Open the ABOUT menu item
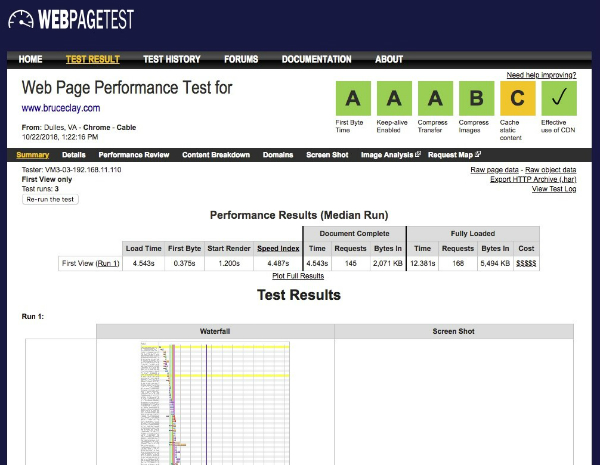This screenshot has height=465, width=600. coord(389,59)
